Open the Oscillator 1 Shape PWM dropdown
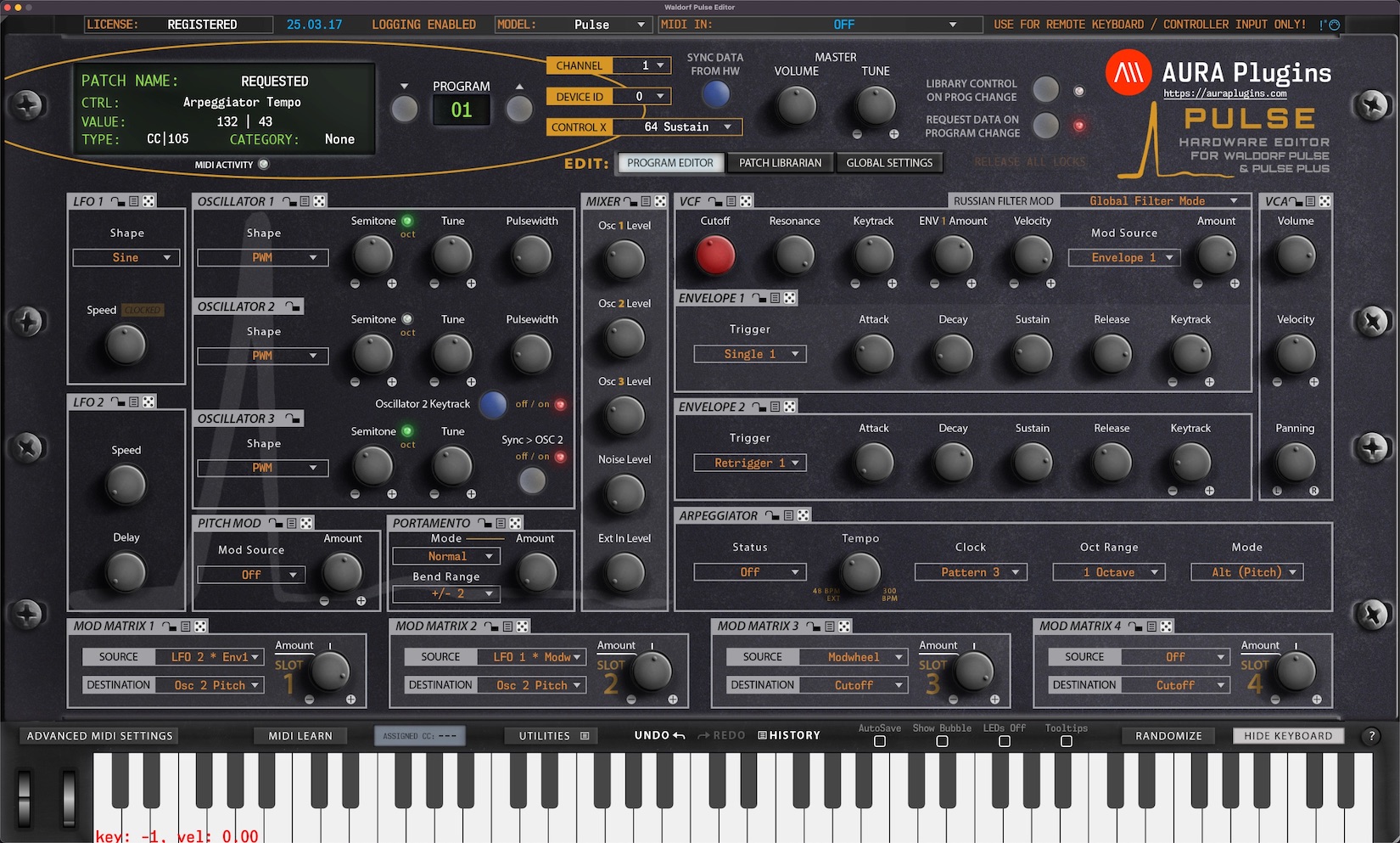This screenshot has width=1400, height=843. pos(263,257)
